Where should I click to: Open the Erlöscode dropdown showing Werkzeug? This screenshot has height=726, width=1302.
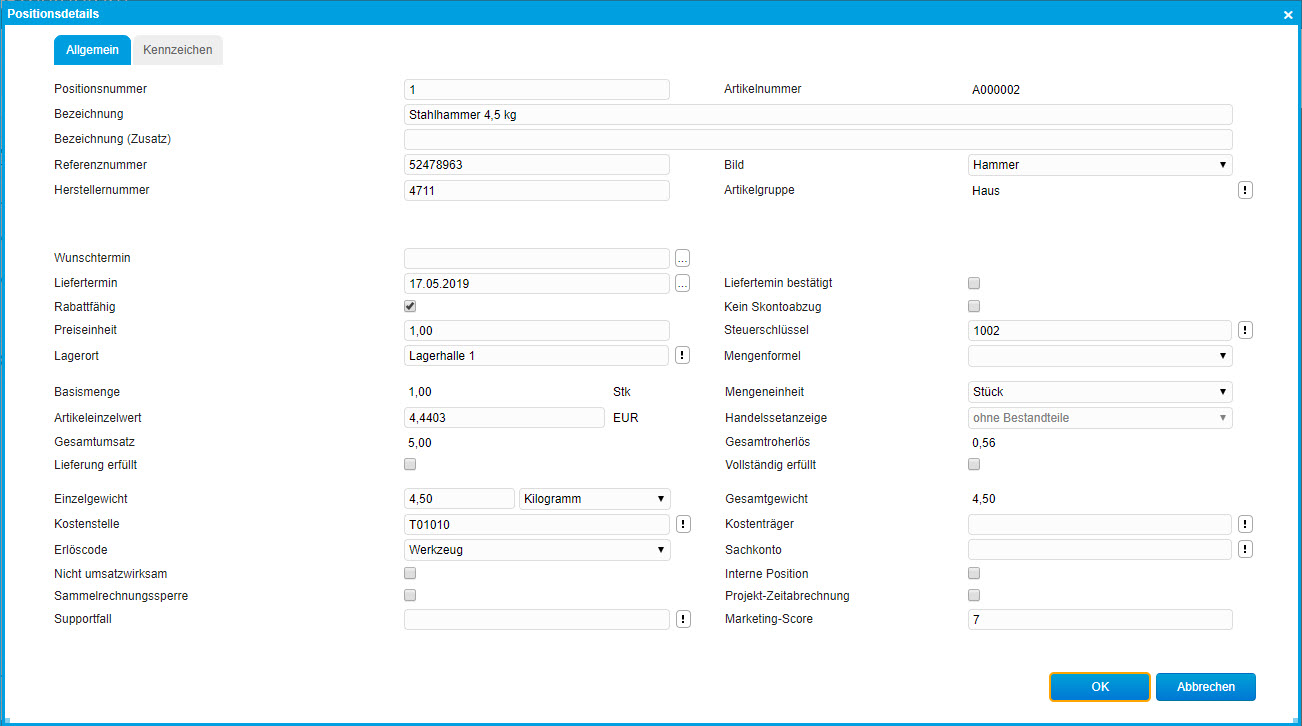[x=536, y=549]
